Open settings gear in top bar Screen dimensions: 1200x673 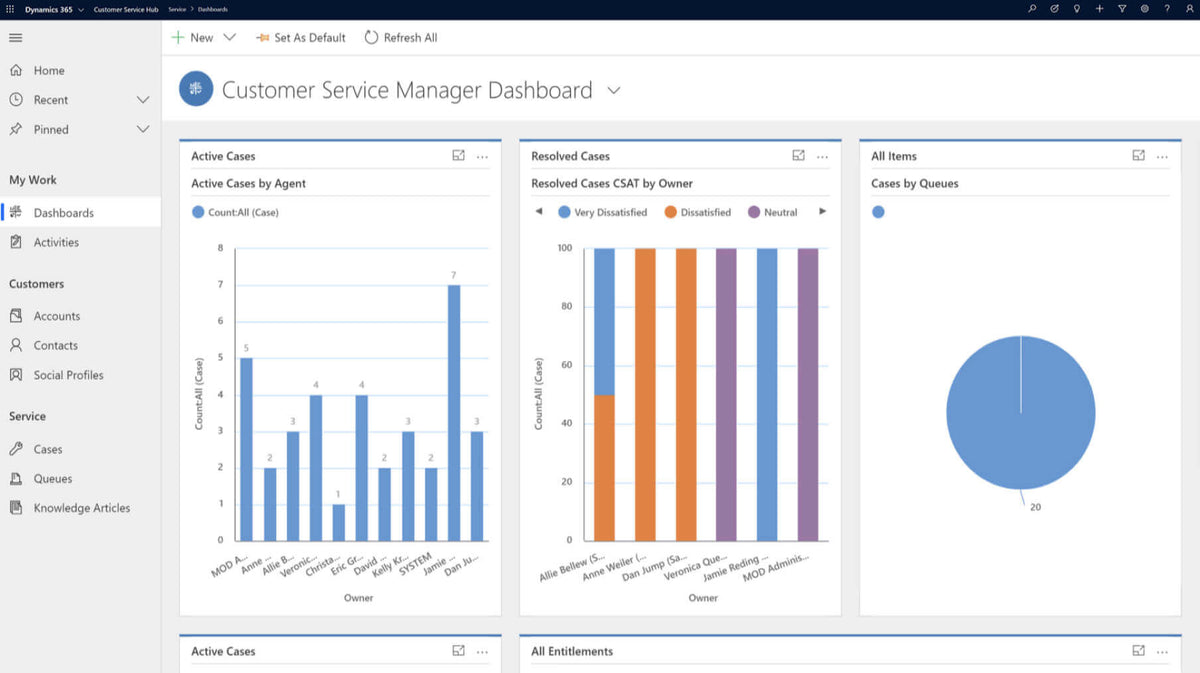coord(1144,9)
